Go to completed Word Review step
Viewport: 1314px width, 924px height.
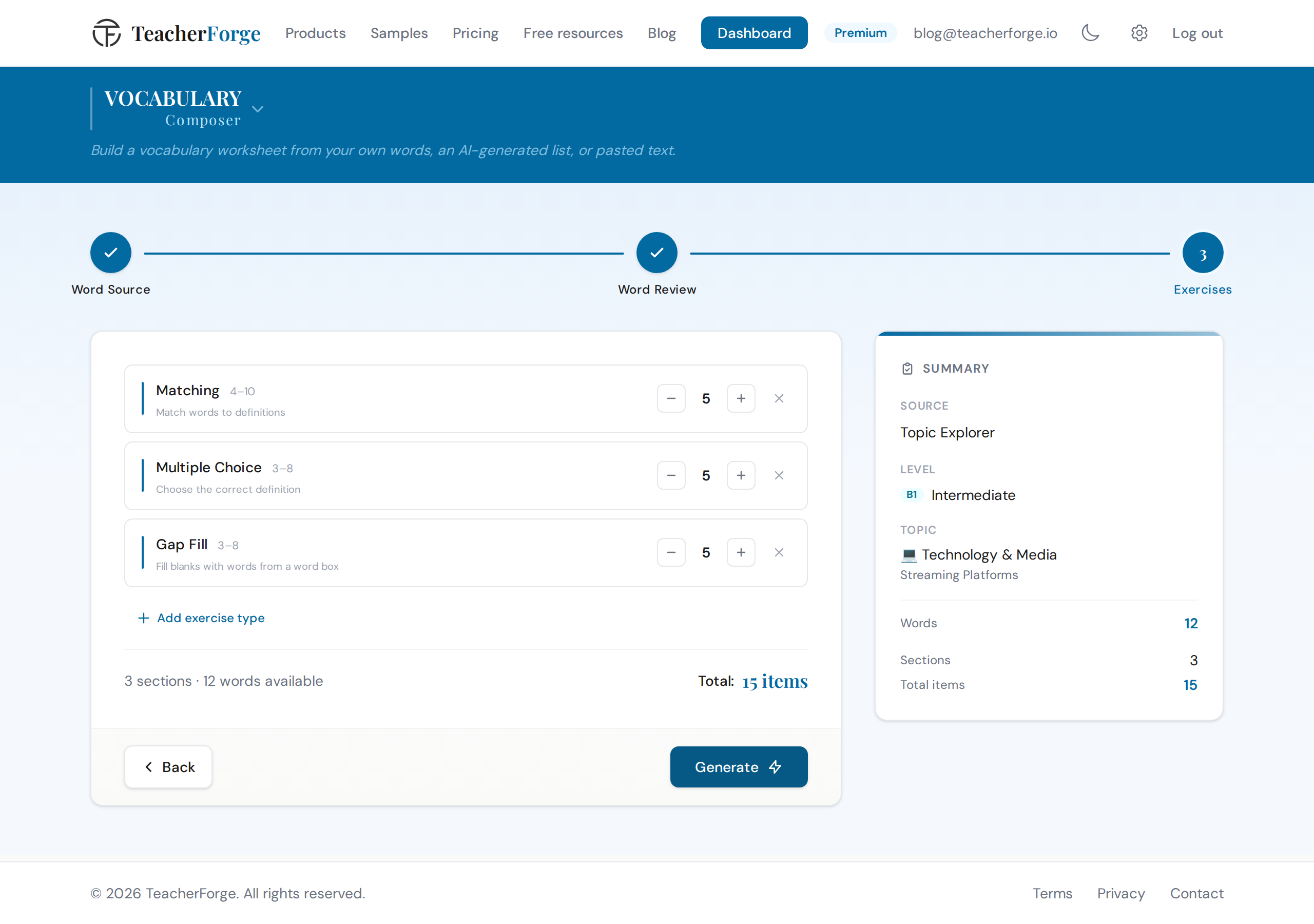click(657, 253)
